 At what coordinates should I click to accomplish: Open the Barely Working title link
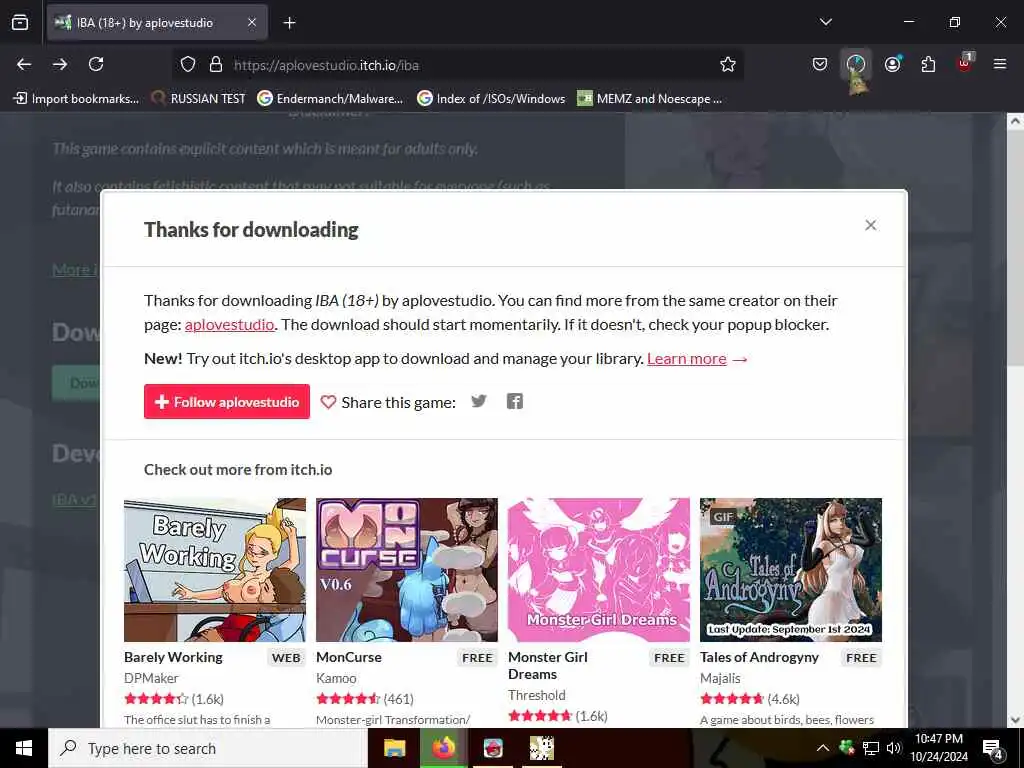click(x=173, y=657)
